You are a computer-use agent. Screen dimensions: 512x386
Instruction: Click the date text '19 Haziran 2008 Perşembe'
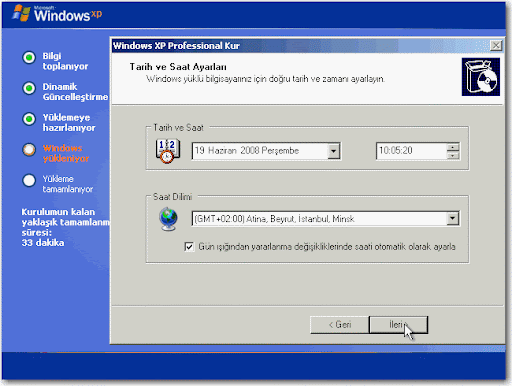[247, 151]
